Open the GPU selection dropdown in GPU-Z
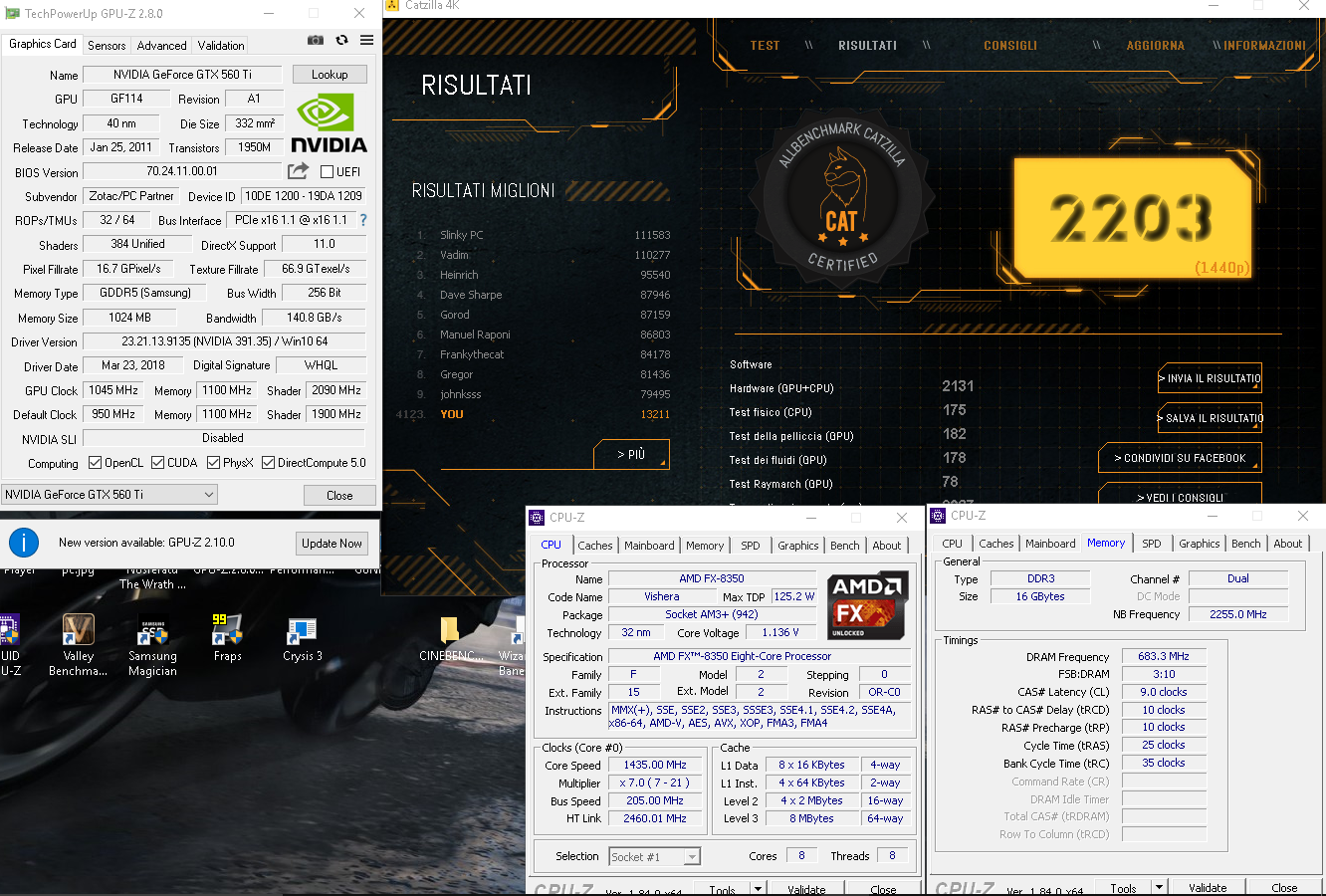 pyautogui.click(x=110, y=495)
